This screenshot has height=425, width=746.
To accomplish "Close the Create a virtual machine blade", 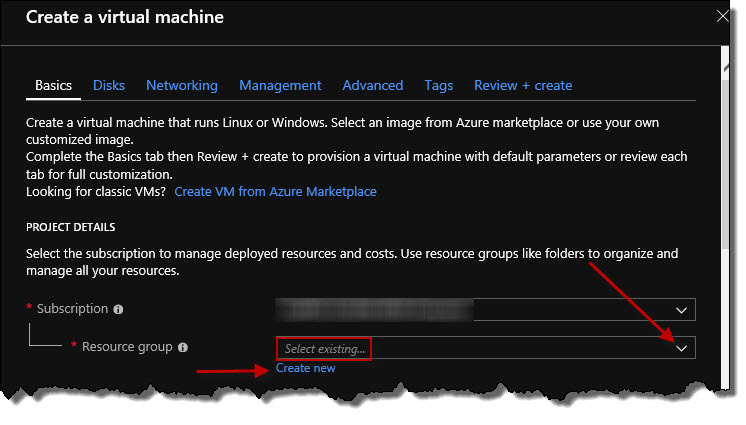I will tap(722, 16).
